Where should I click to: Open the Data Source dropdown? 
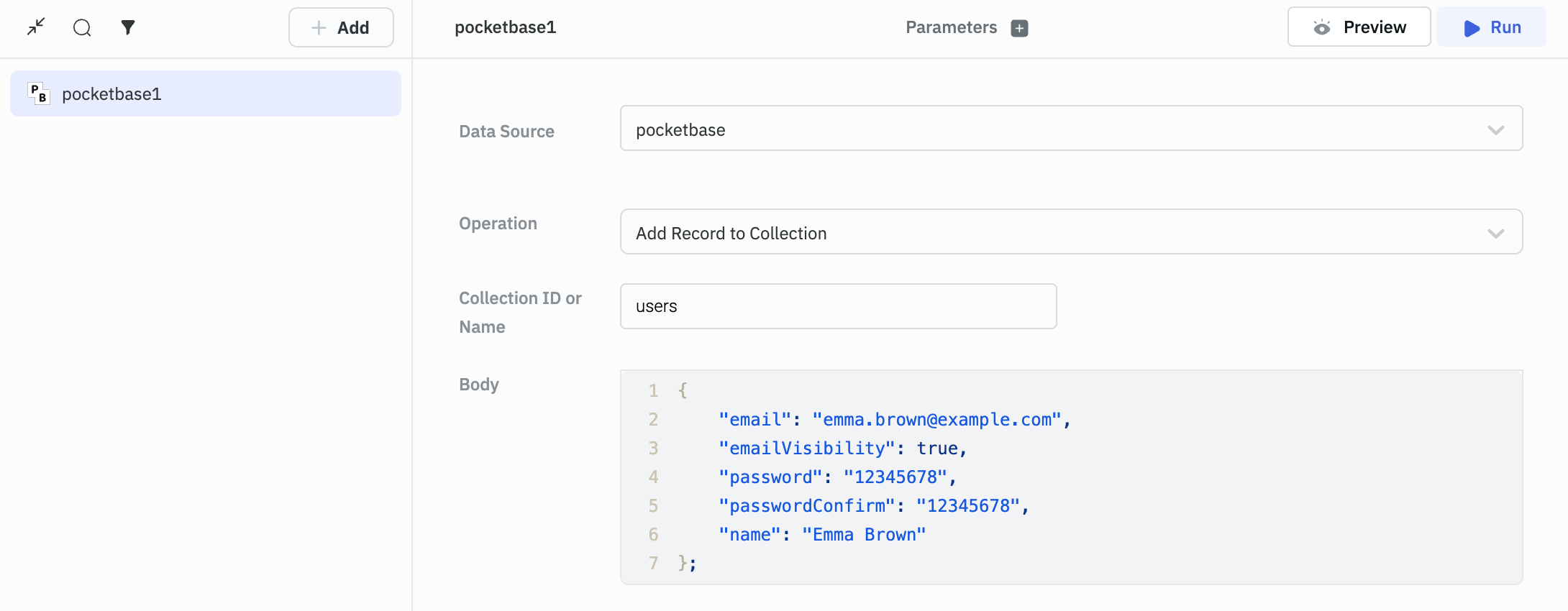pyautogui.click(x=1071, y=129)
